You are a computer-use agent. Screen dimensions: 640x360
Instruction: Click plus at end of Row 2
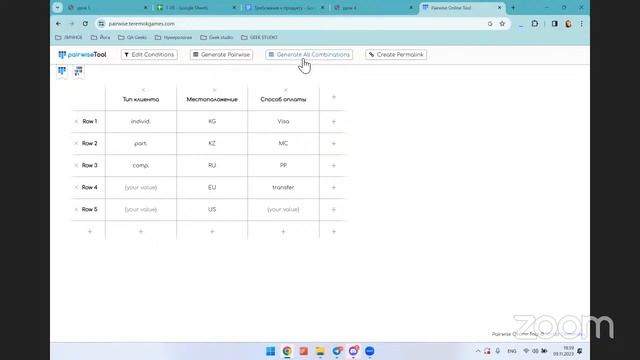pos(334,144)
